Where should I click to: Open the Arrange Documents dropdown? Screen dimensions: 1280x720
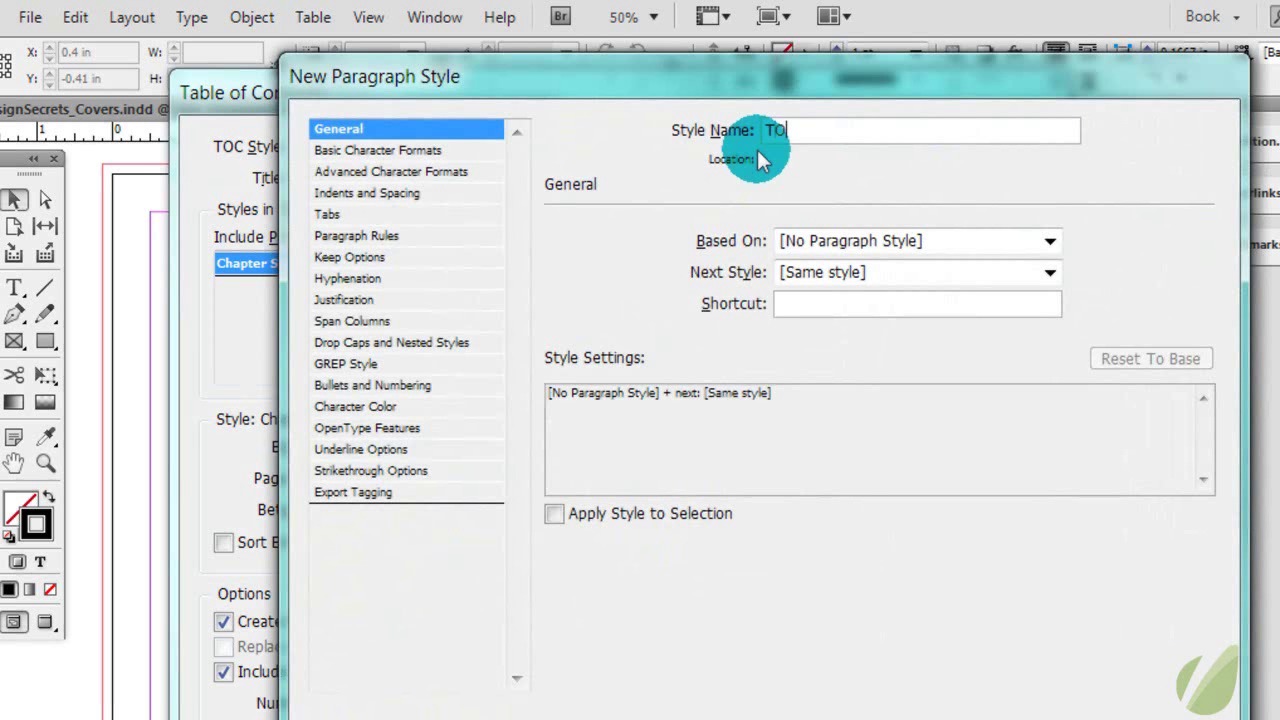pyautogui.click(x=834, y=16)
